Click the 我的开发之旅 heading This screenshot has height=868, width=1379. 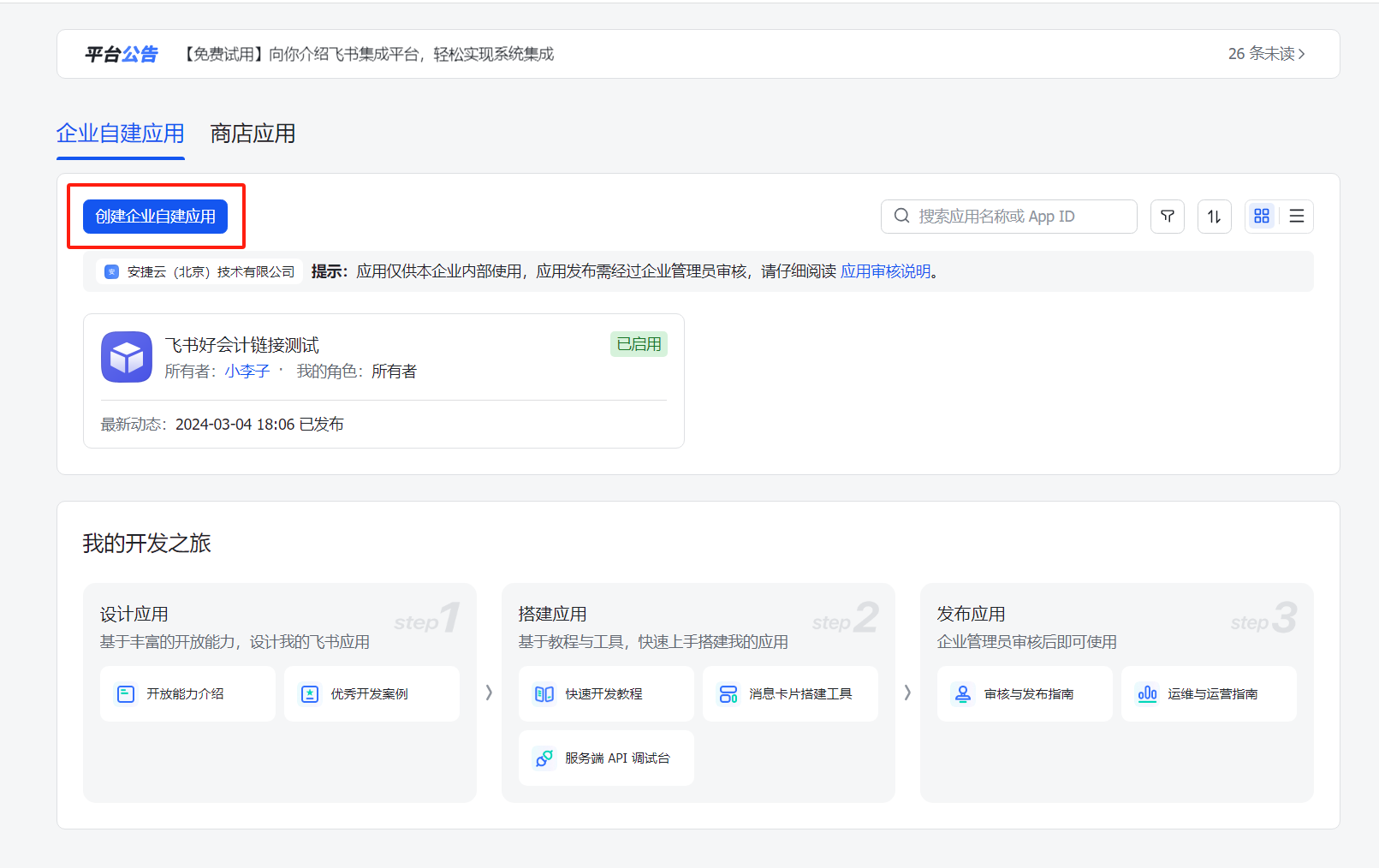(147, 543)
